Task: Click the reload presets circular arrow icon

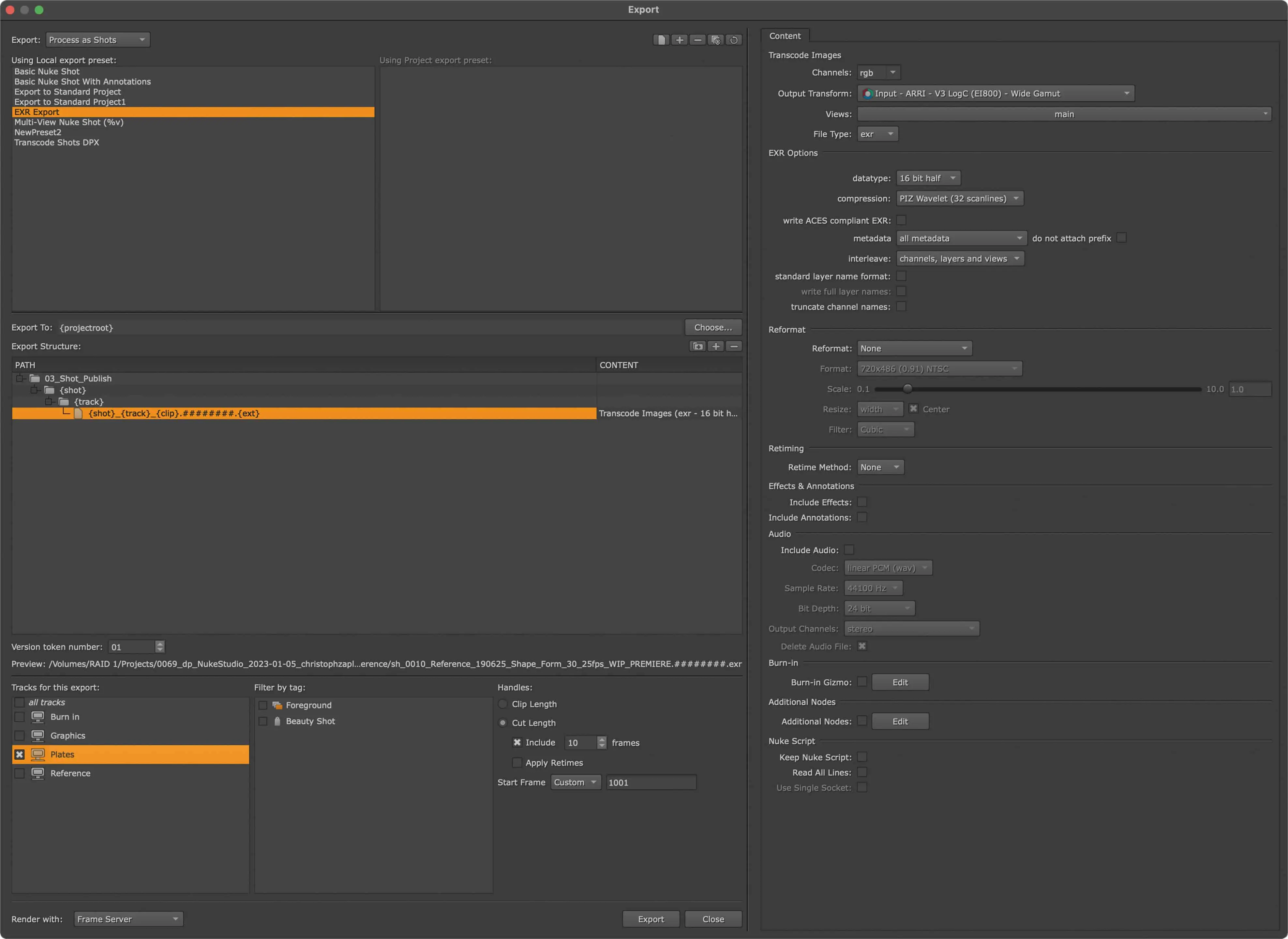Action: point(734,40)
